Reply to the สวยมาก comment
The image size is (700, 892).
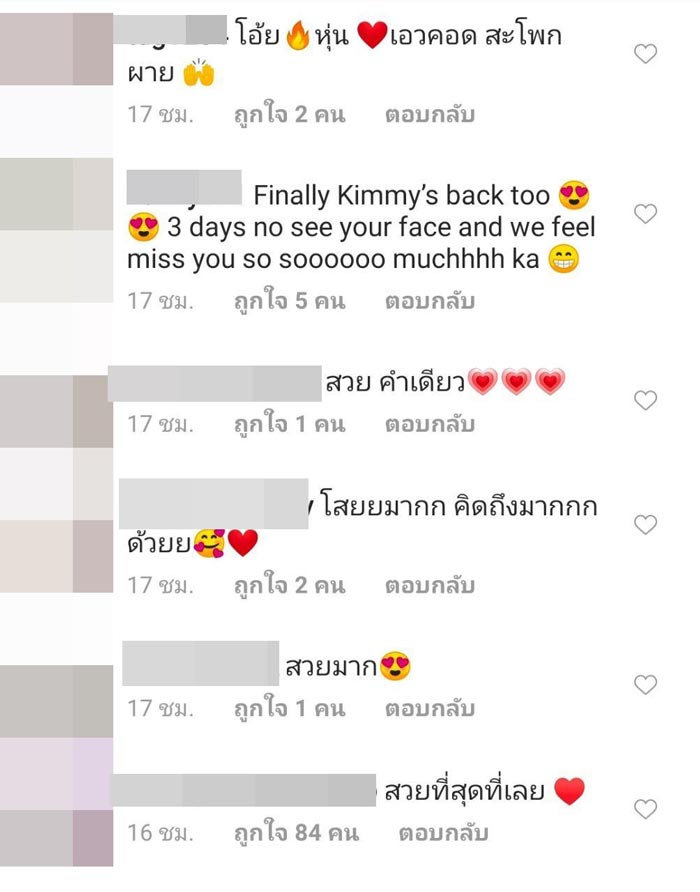[430, 709]
